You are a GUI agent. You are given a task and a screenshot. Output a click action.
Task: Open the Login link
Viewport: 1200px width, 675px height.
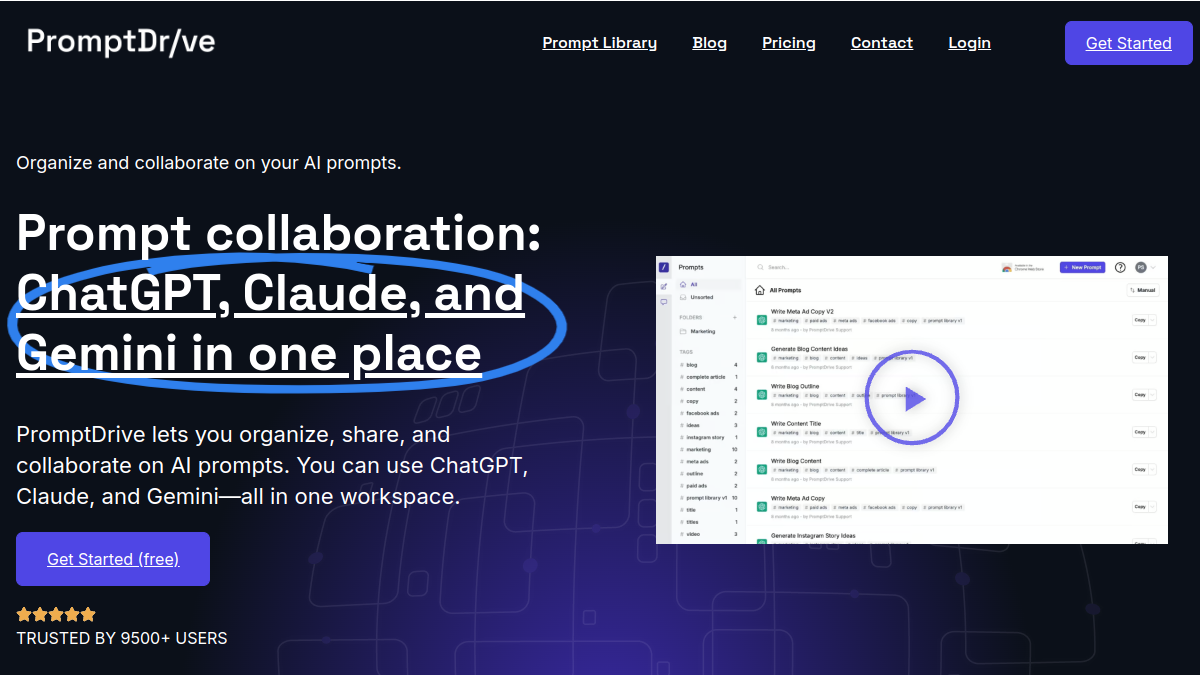click(970, 43)
